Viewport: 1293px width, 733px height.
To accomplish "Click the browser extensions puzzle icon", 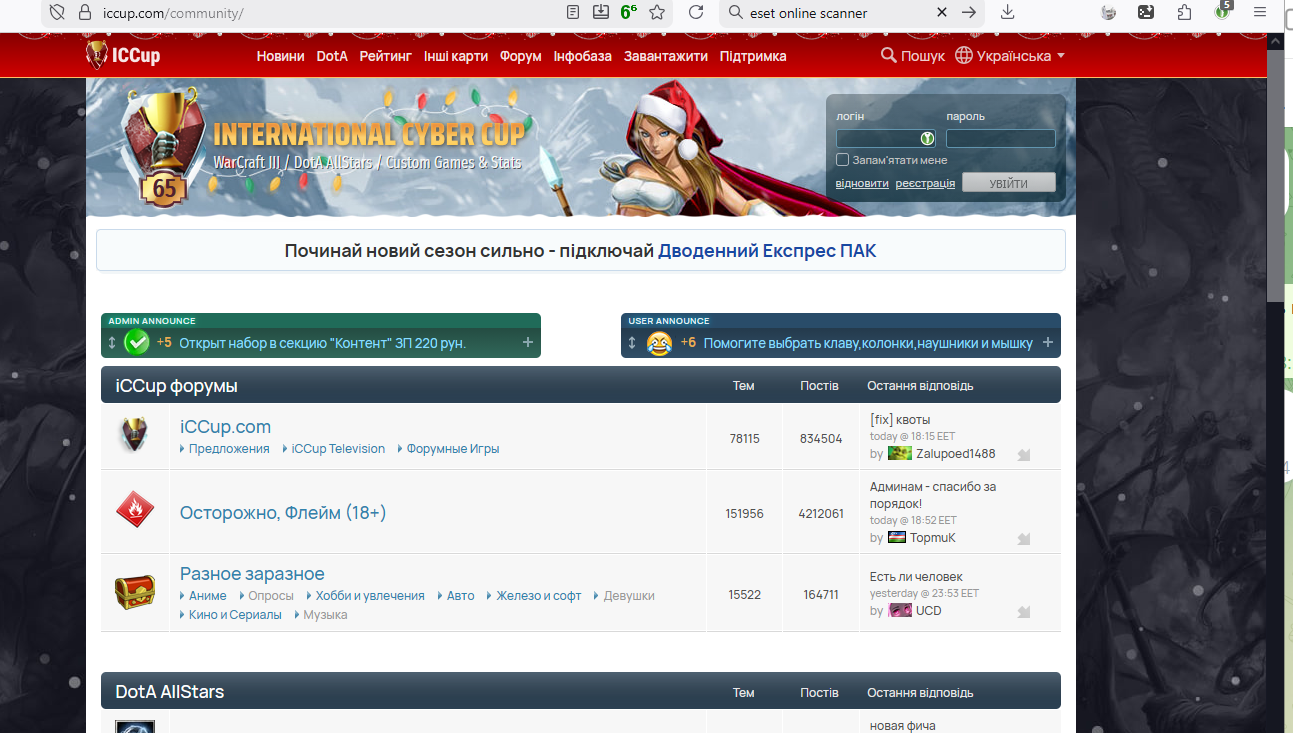I will pos(1185,12).
